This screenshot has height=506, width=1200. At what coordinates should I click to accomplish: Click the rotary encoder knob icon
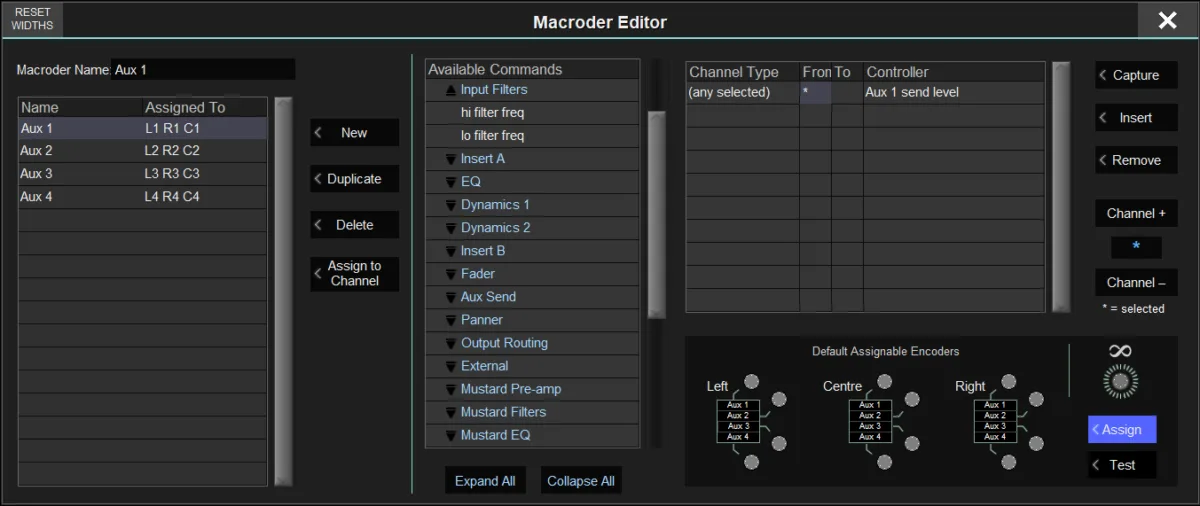click(1120, 381)
